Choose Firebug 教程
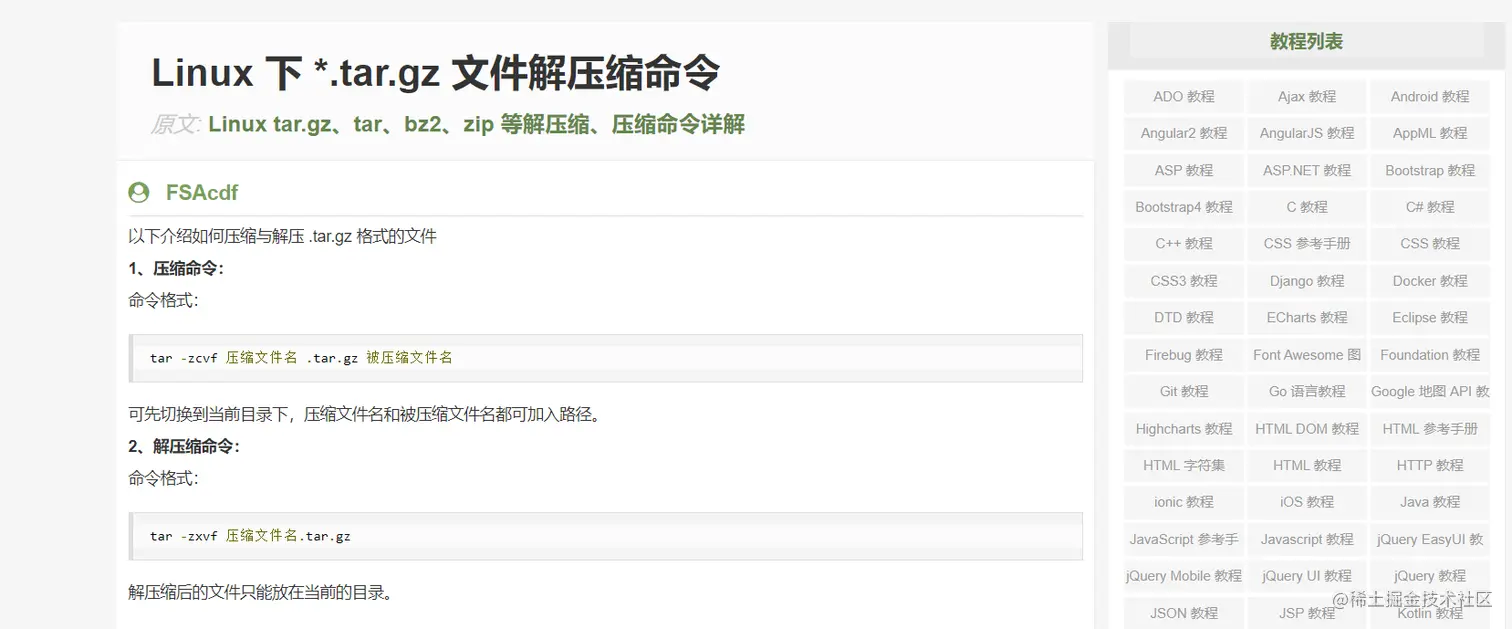The width and height of the screenshot is (1512, 629). click(x=1184, y=355)
